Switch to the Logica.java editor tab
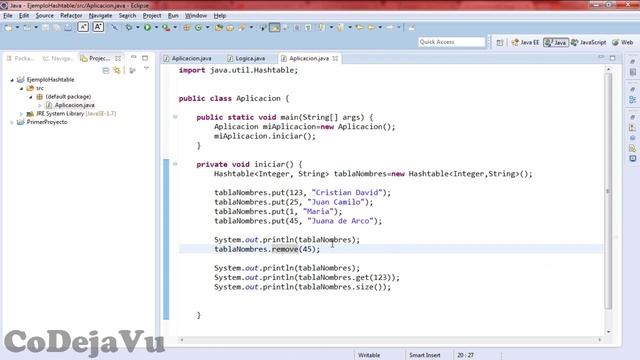The height and width of the screenshot is (360, 640). click(x=246, y=58)
